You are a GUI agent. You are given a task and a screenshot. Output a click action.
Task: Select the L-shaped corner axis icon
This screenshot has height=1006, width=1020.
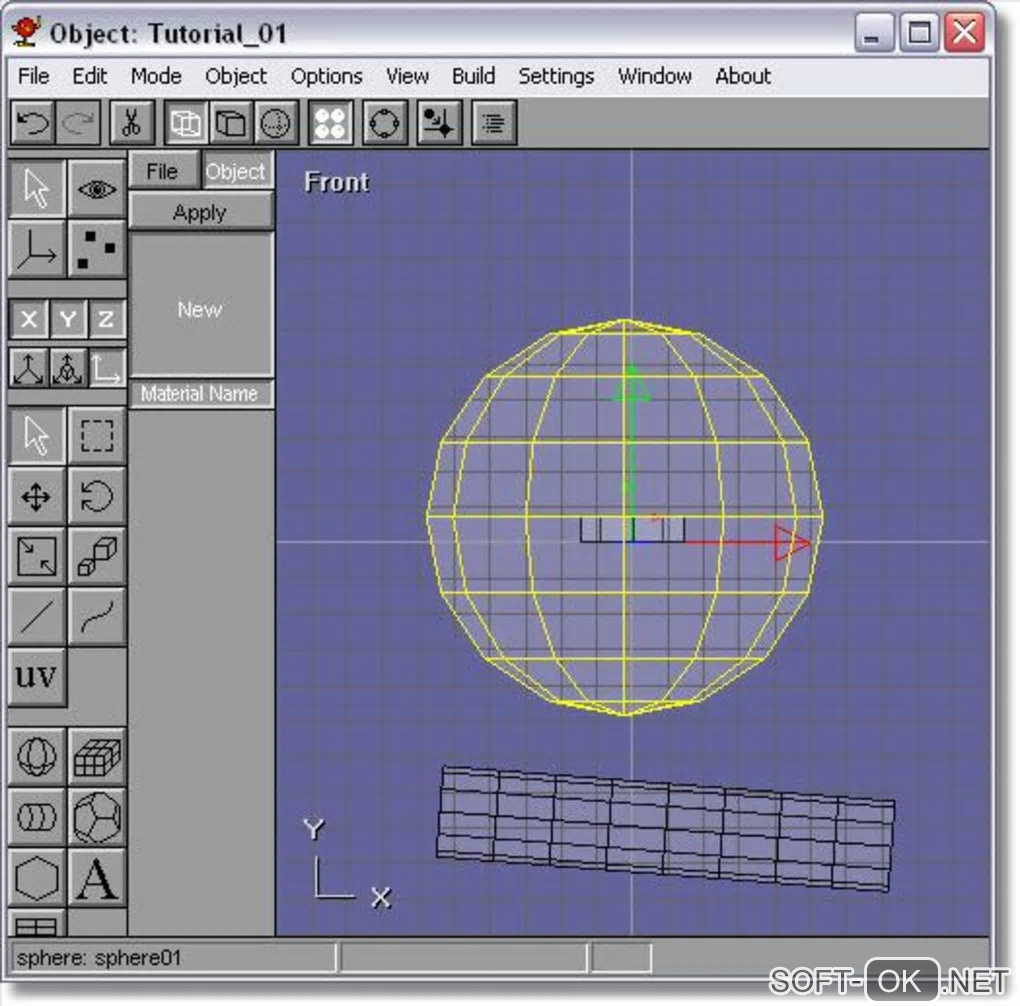[x=107, y=368]
